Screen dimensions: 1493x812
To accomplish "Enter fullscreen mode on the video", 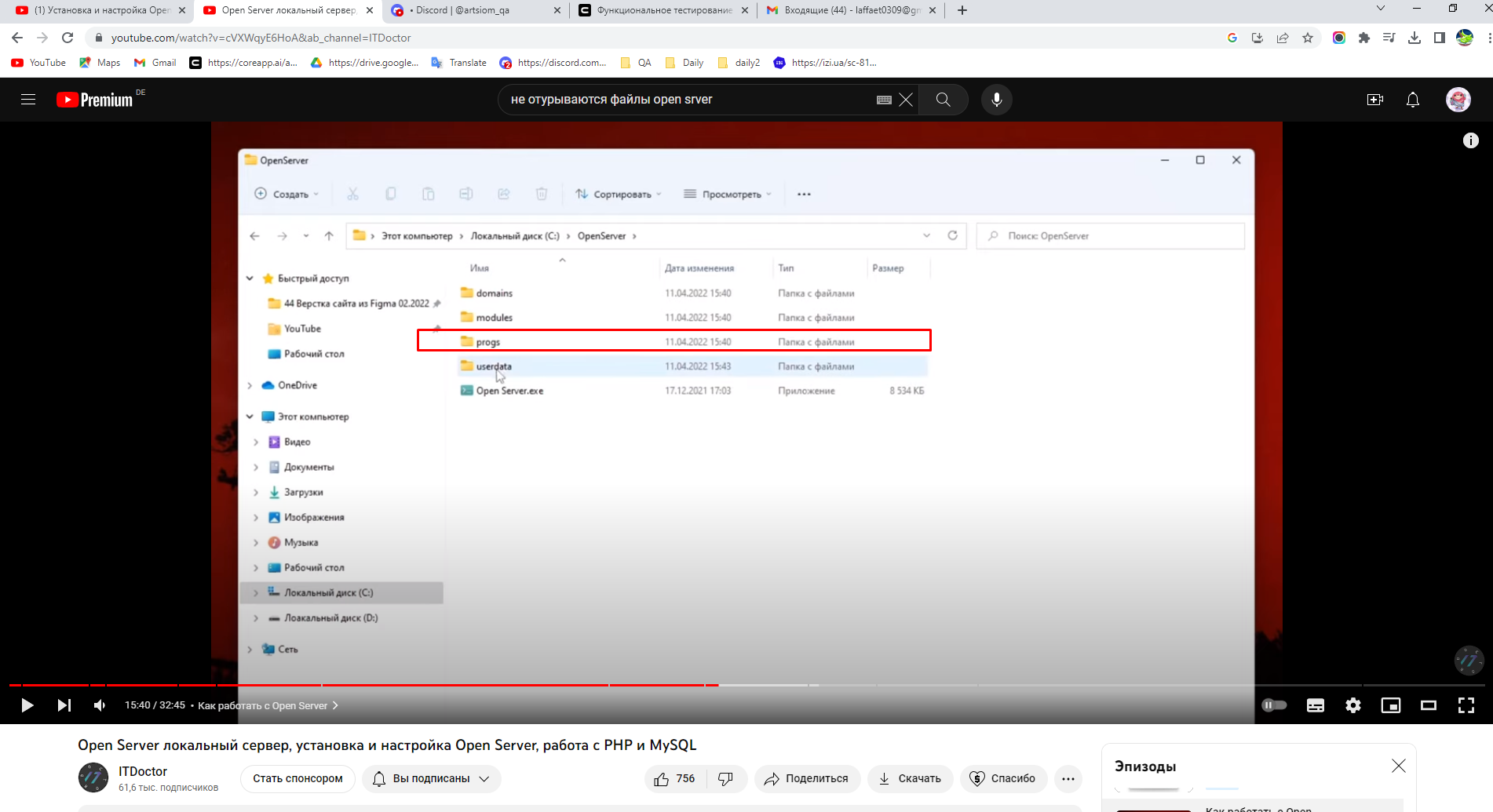I will [x=1466, y=705].
